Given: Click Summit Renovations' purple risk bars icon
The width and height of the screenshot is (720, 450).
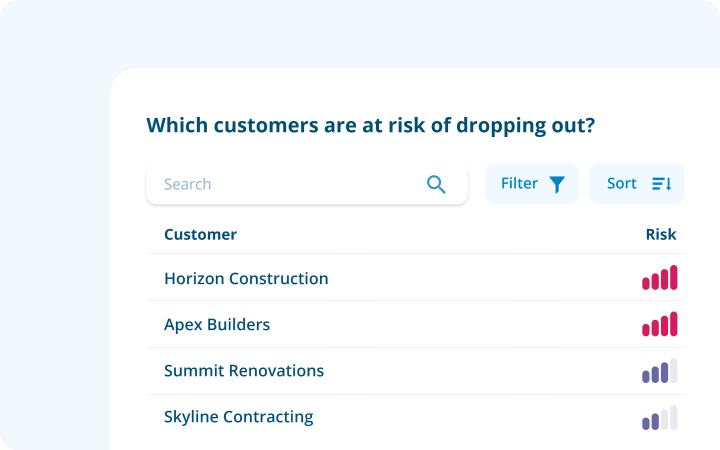Looking at the screenshot, I should click(660, 371).
